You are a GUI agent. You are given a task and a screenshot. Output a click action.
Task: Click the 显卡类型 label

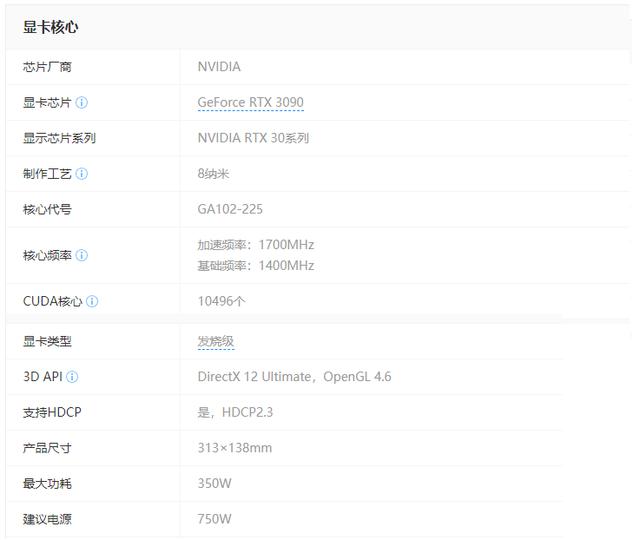pos(47,341)
